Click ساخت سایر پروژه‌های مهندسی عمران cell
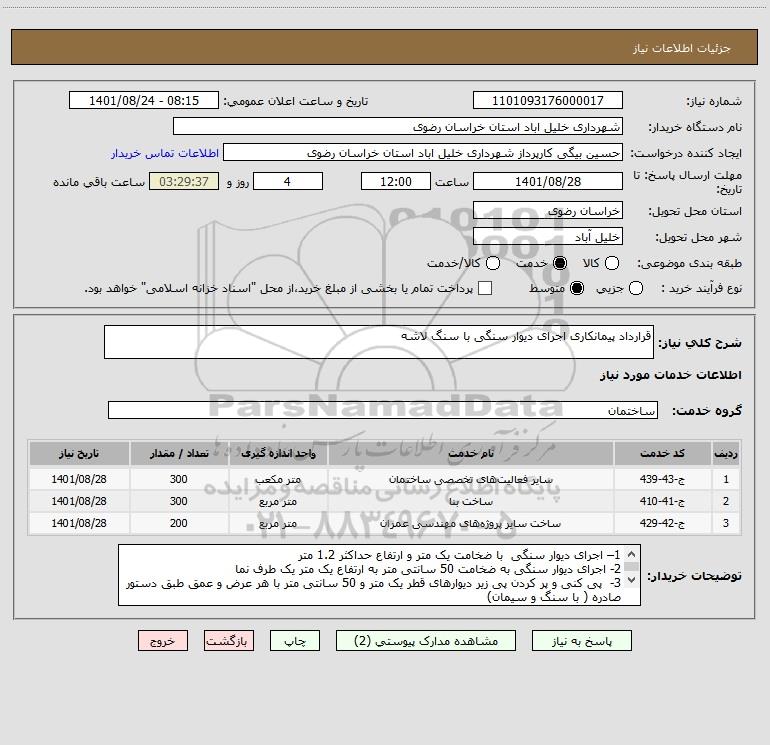The height and width of the screenshot is (745, 770). 470,524
